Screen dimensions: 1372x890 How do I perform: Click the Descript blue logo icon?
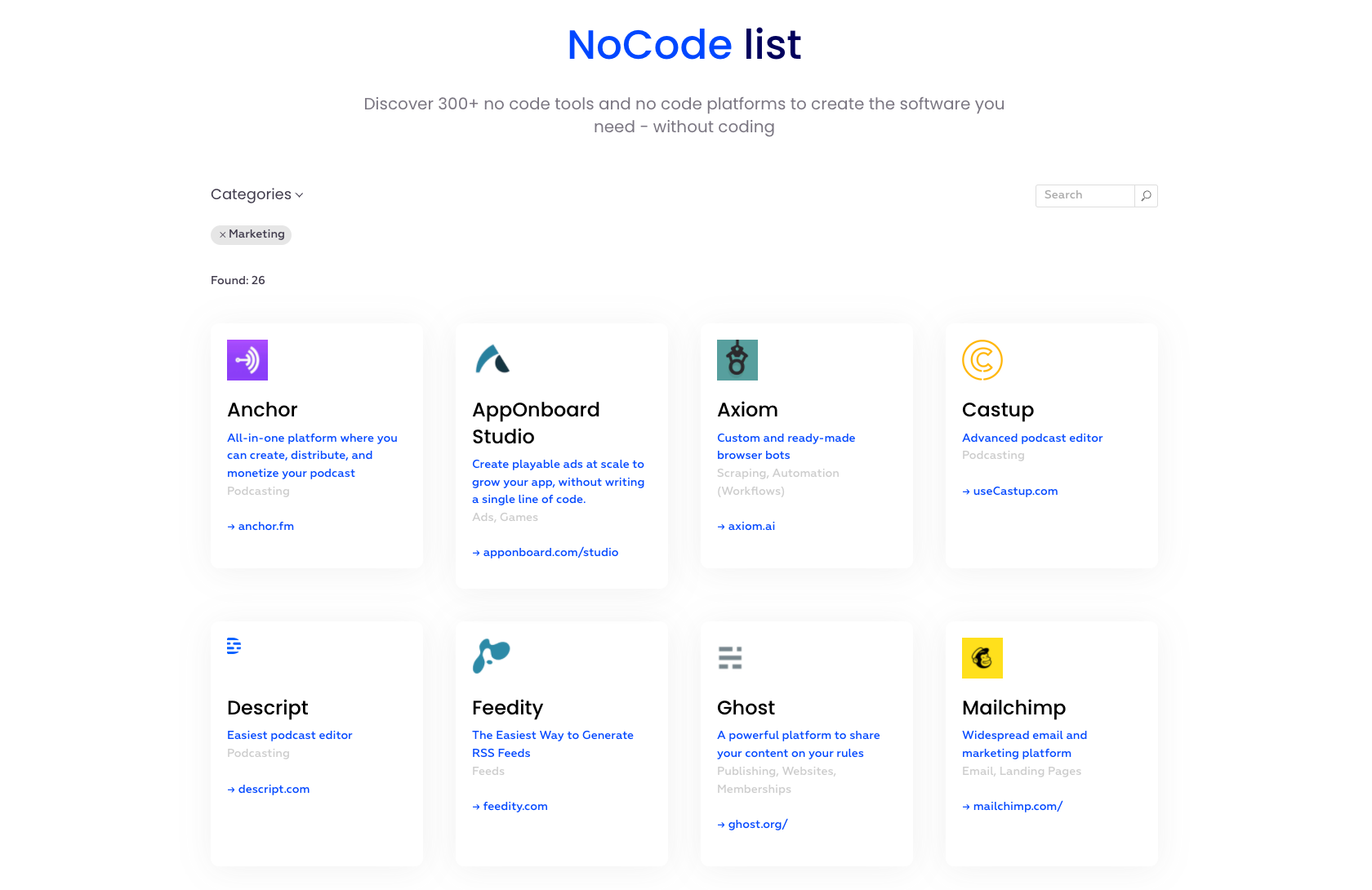coord(234,646)
